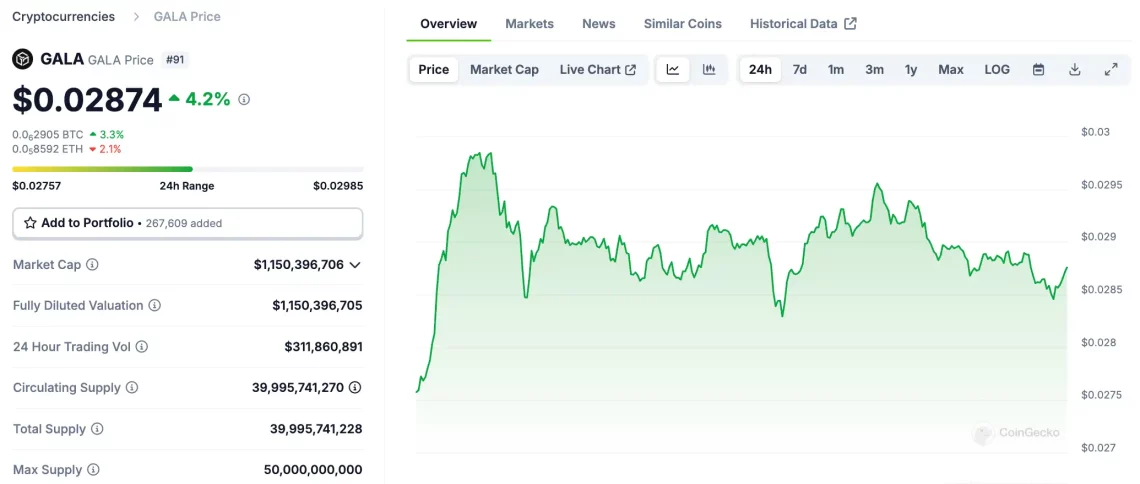Select 1y time range
1140x484 pixels.
[911, 70]
